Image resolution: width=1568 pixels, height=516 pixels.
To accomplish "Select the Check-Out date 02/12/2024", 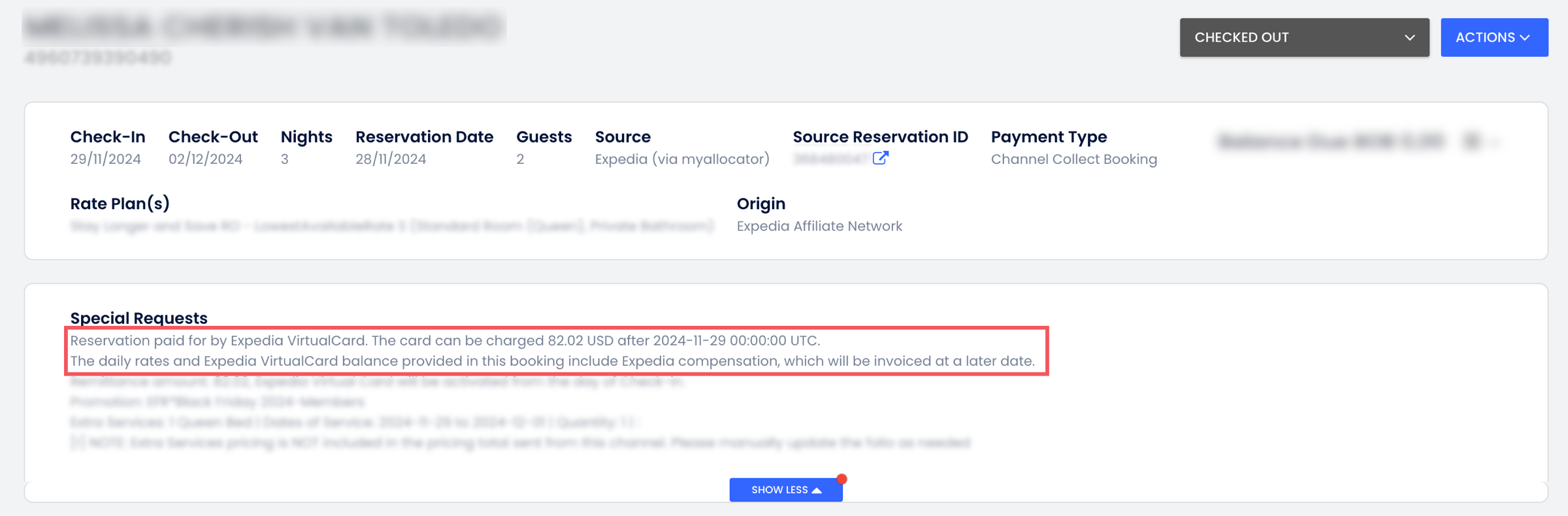I will pos(205,159).
